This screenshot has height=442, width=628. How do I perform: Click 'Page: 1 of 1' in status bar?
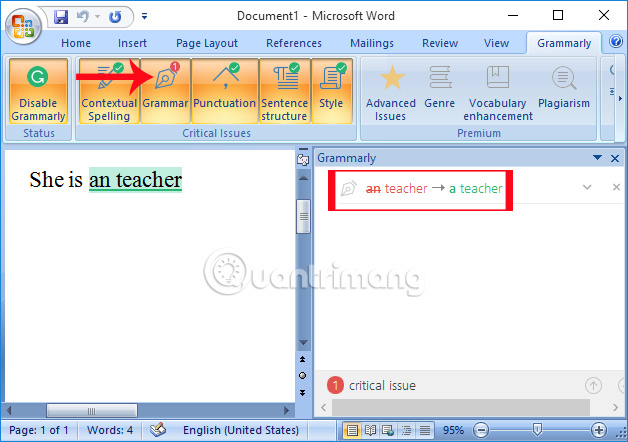point(38,430)
